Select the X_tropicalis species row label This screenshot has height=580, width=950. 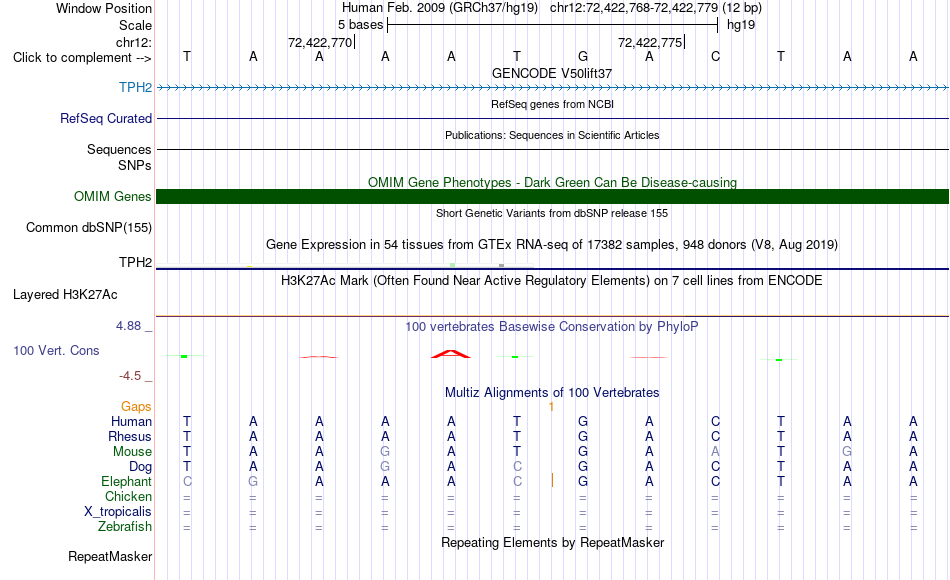pos(118,512)
